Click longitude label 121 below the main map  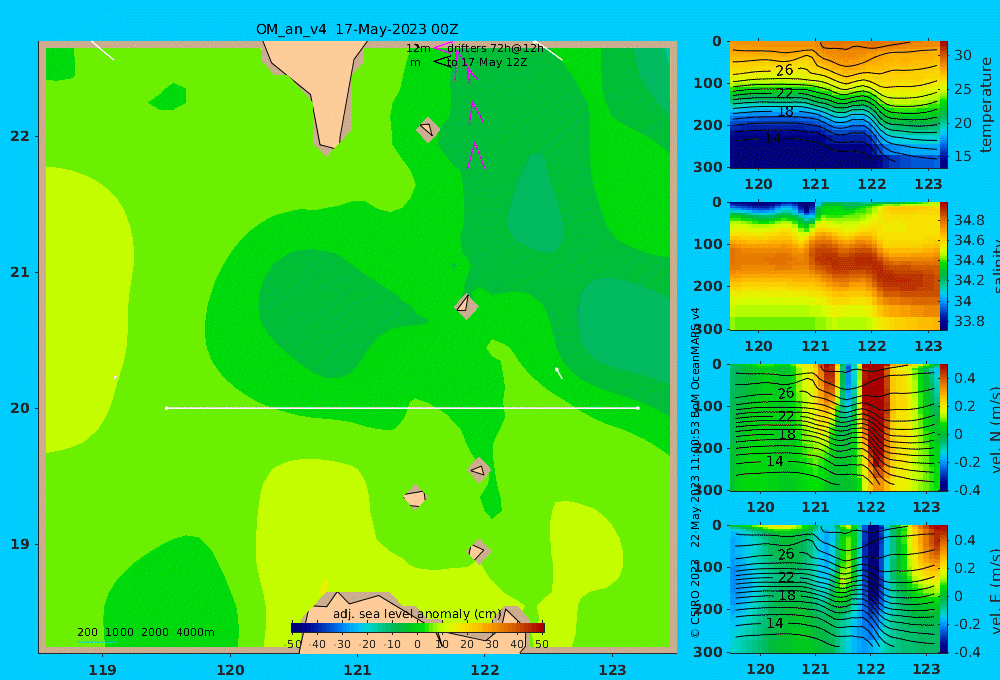coord(358,670)
